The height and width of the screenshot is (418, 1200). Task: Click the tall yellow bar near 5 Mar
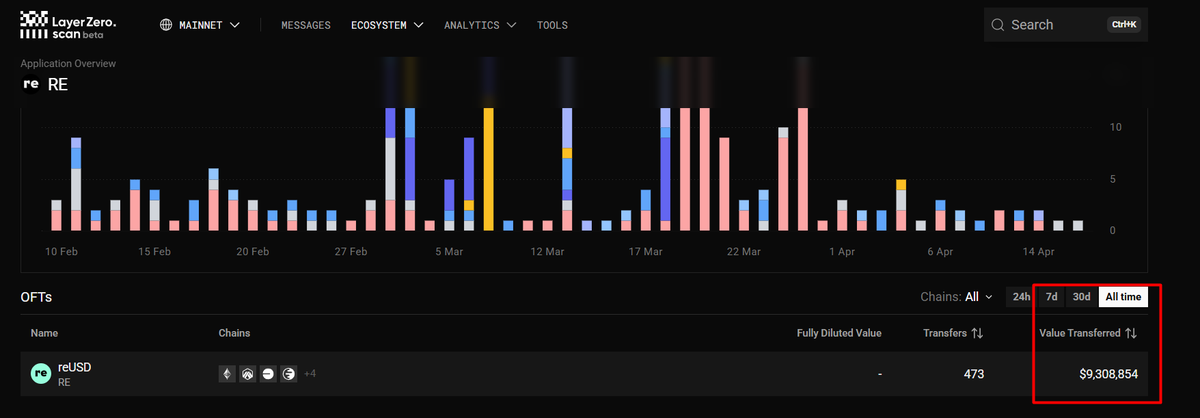tap(488, 169)
